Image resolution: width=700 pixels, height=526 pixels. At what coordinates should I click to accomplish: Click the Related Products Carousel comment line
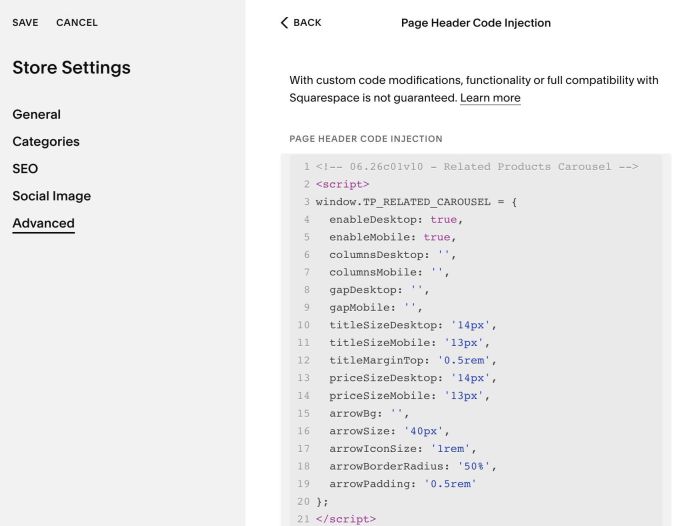[477, 167]
